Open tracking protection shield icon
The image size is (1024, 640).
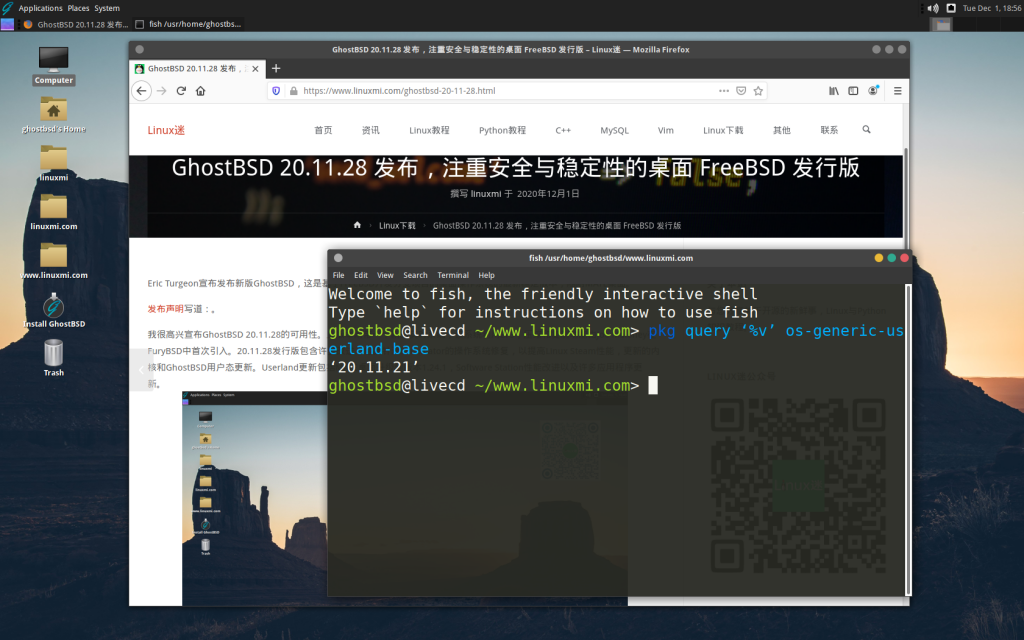tap(276, 91)
